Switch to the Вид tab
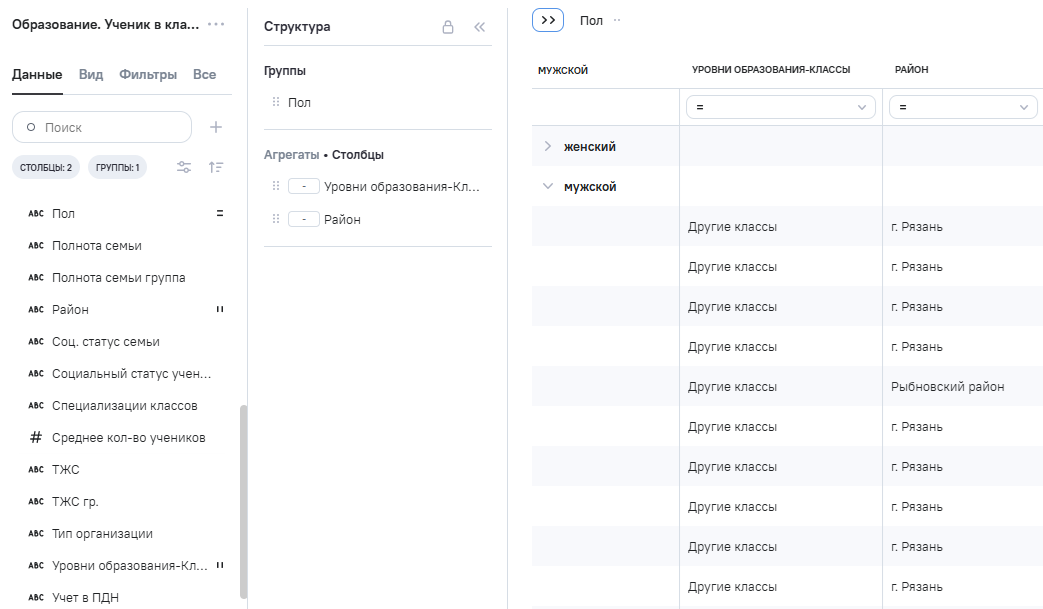This screenshot has height=609, width=1043. (91, 74)
